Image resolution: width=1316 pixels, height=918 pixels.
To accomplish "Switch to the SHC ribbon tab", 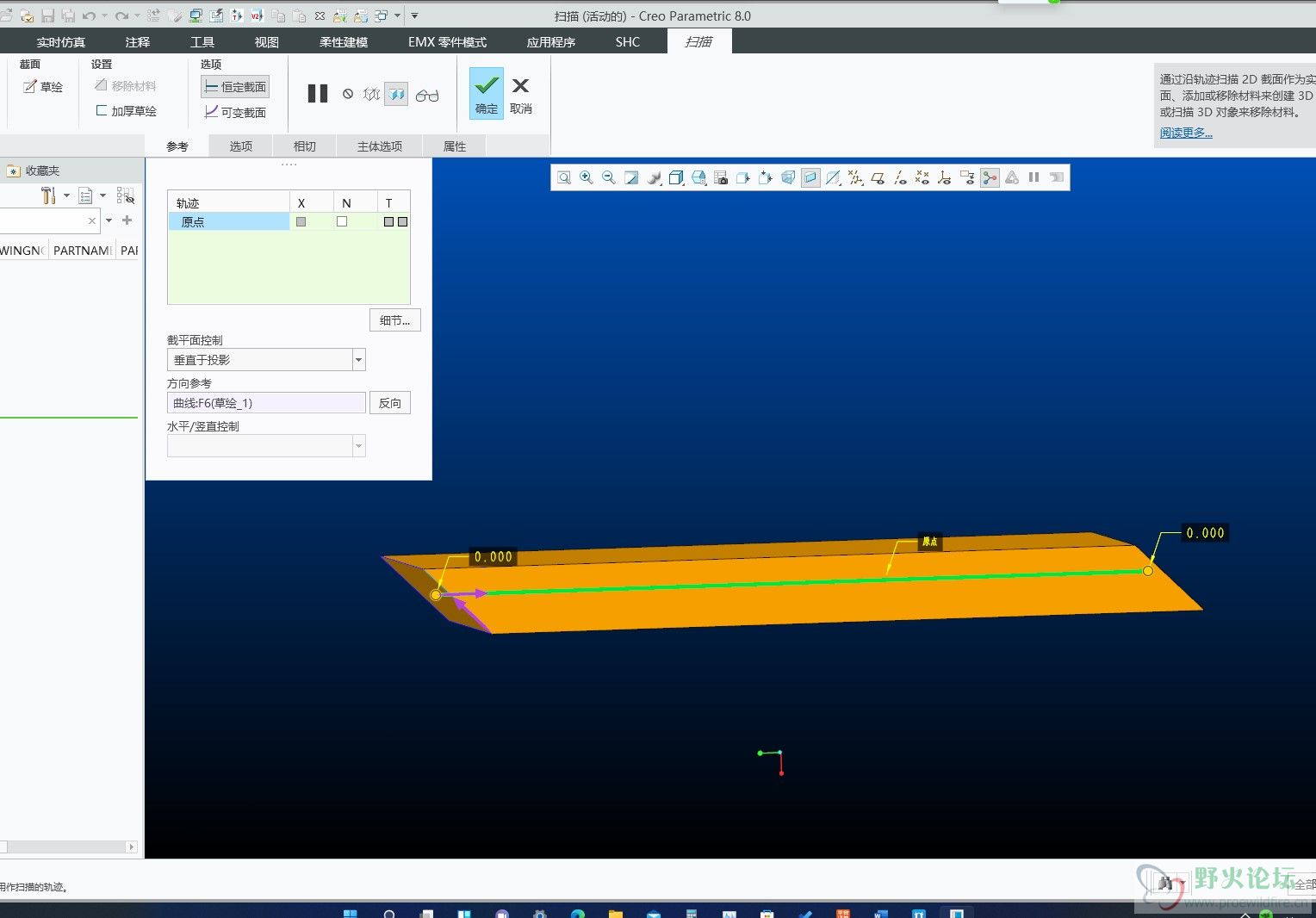I will click(628, 41).
